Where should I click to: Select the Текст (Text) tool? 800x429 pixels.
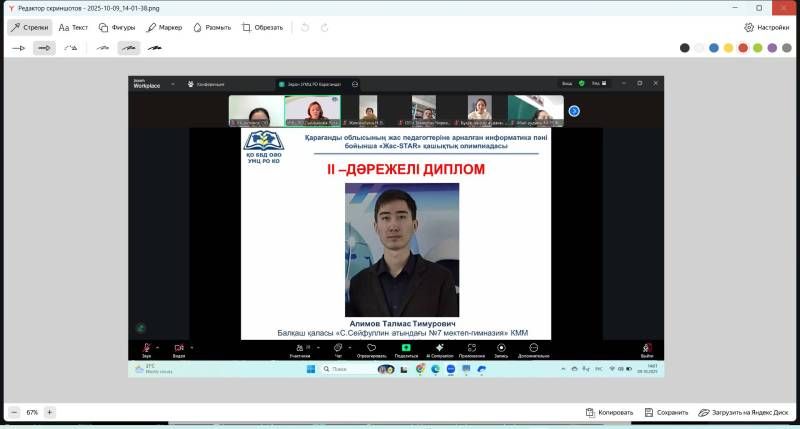click(x=74, y=27)
